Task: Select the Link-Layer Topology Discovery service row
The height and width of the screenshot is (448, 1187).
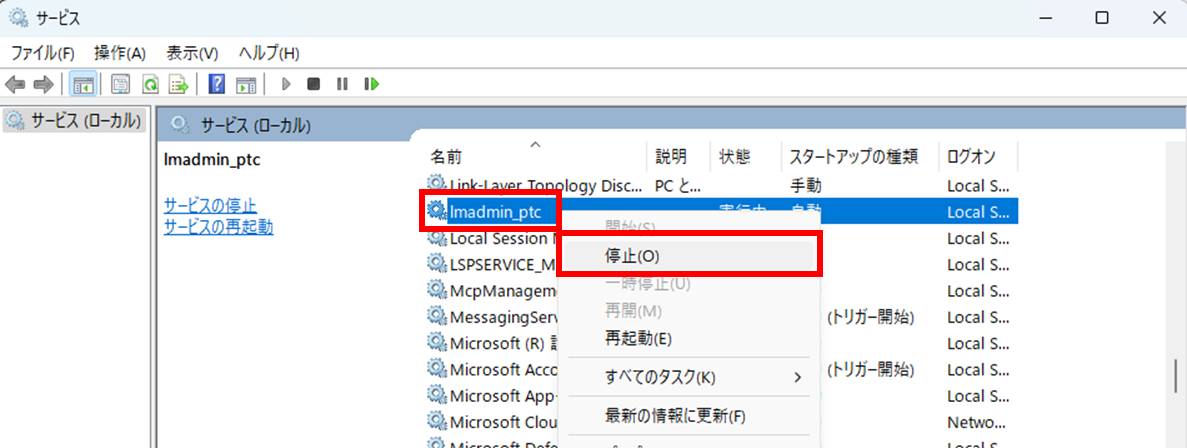Action: (x=538, y=185)
